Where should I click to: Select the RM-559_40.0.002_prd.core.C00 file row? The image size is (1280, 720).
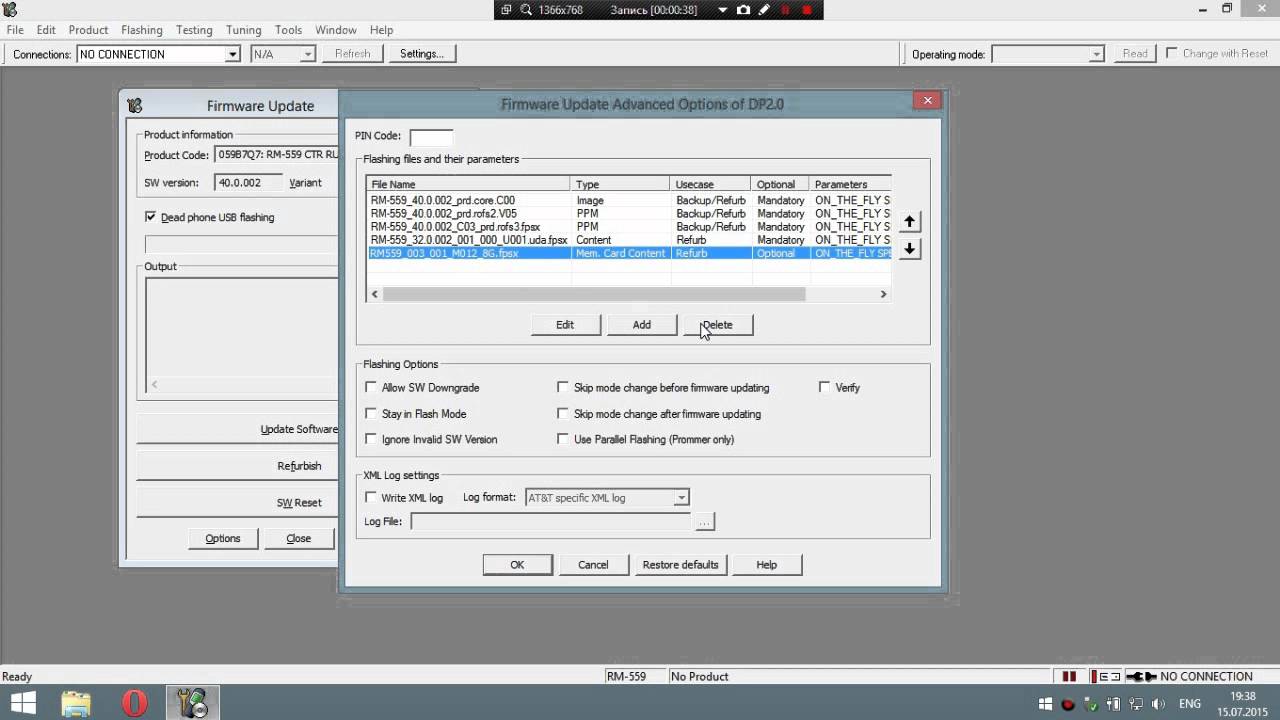pyautogui.click(x=628, y=200)
